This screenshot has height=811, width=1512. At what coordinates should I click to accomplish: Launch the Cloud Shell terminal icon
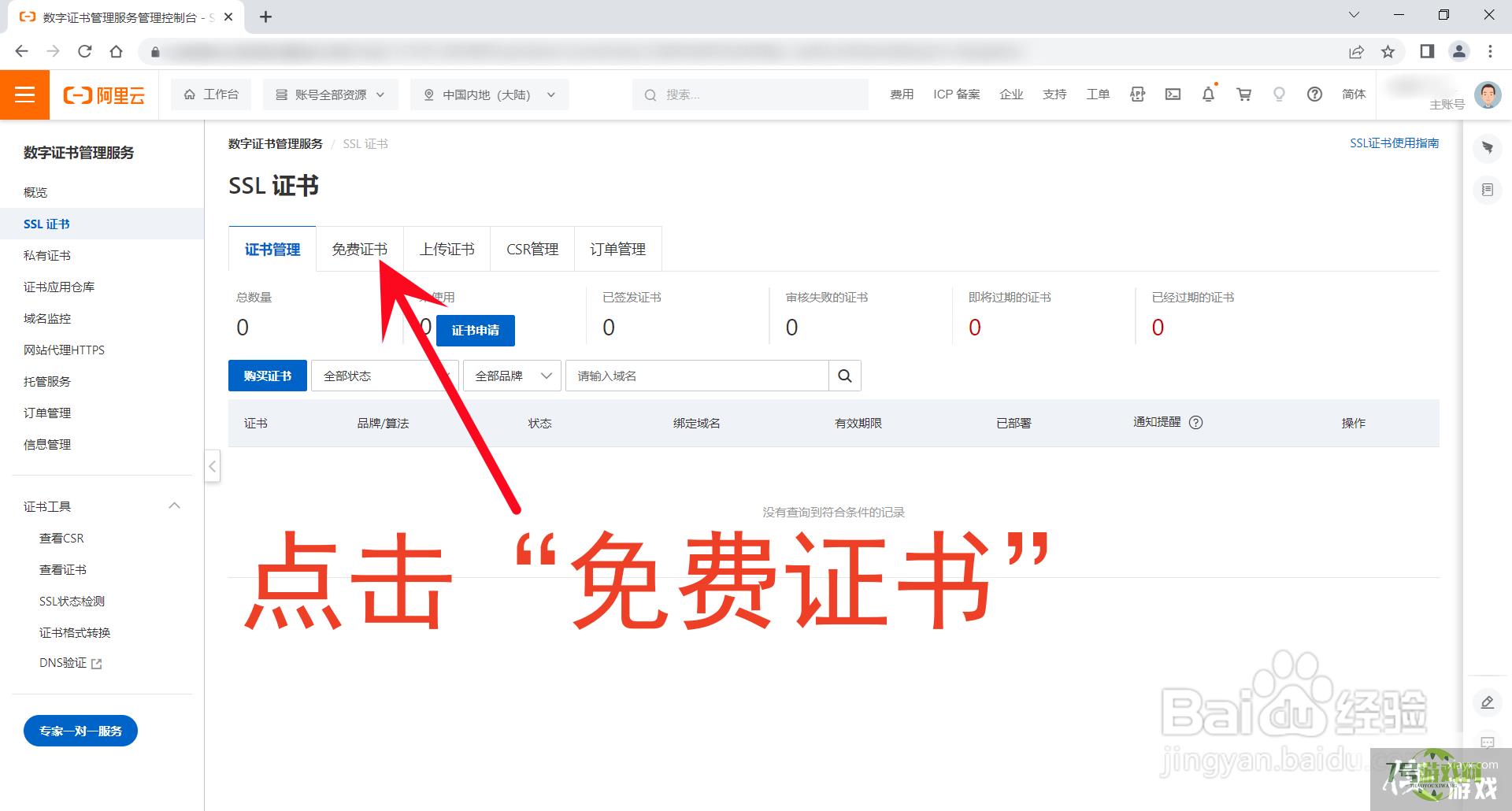(1173, 94)
